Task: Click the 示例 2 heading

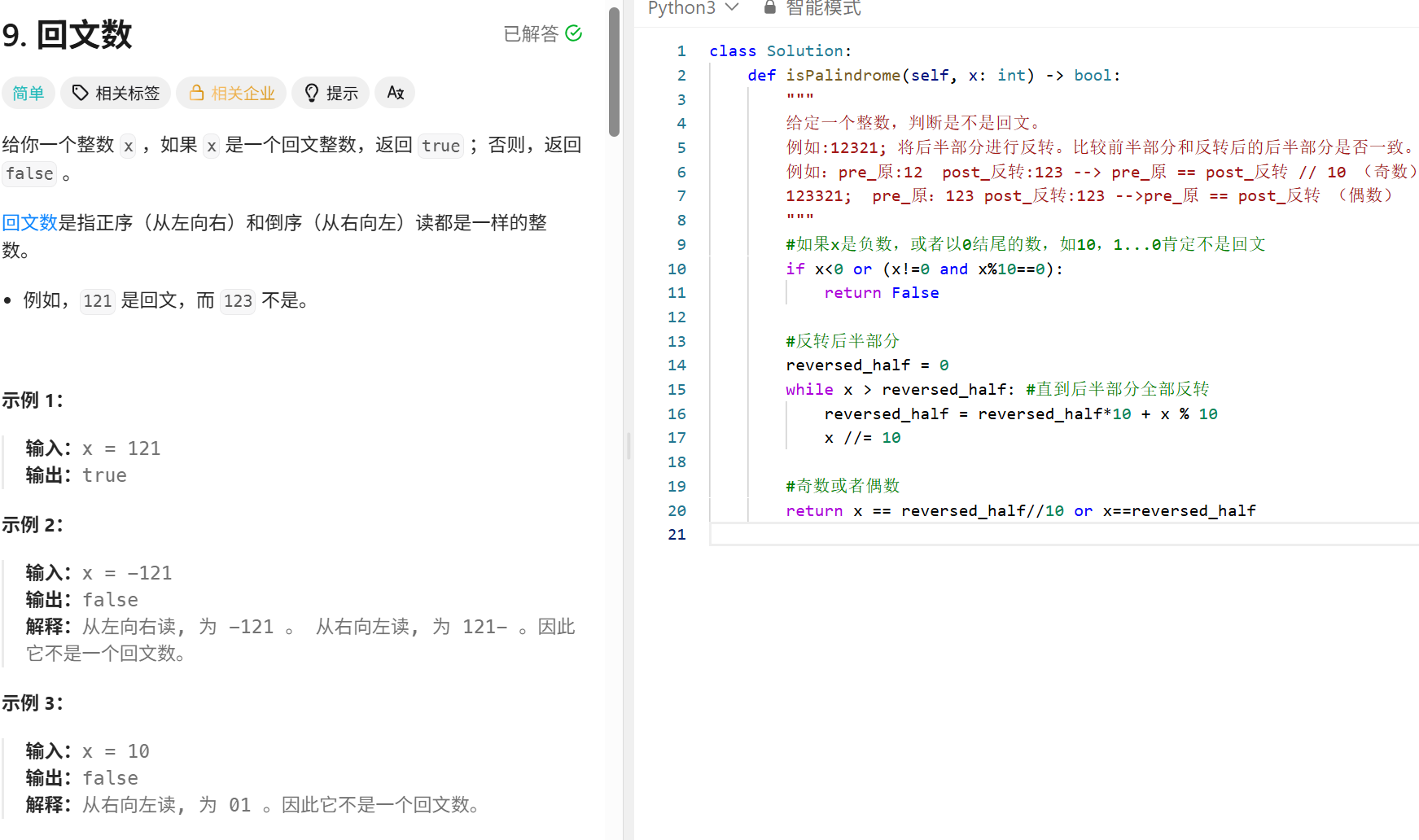Action: [33, 525]
